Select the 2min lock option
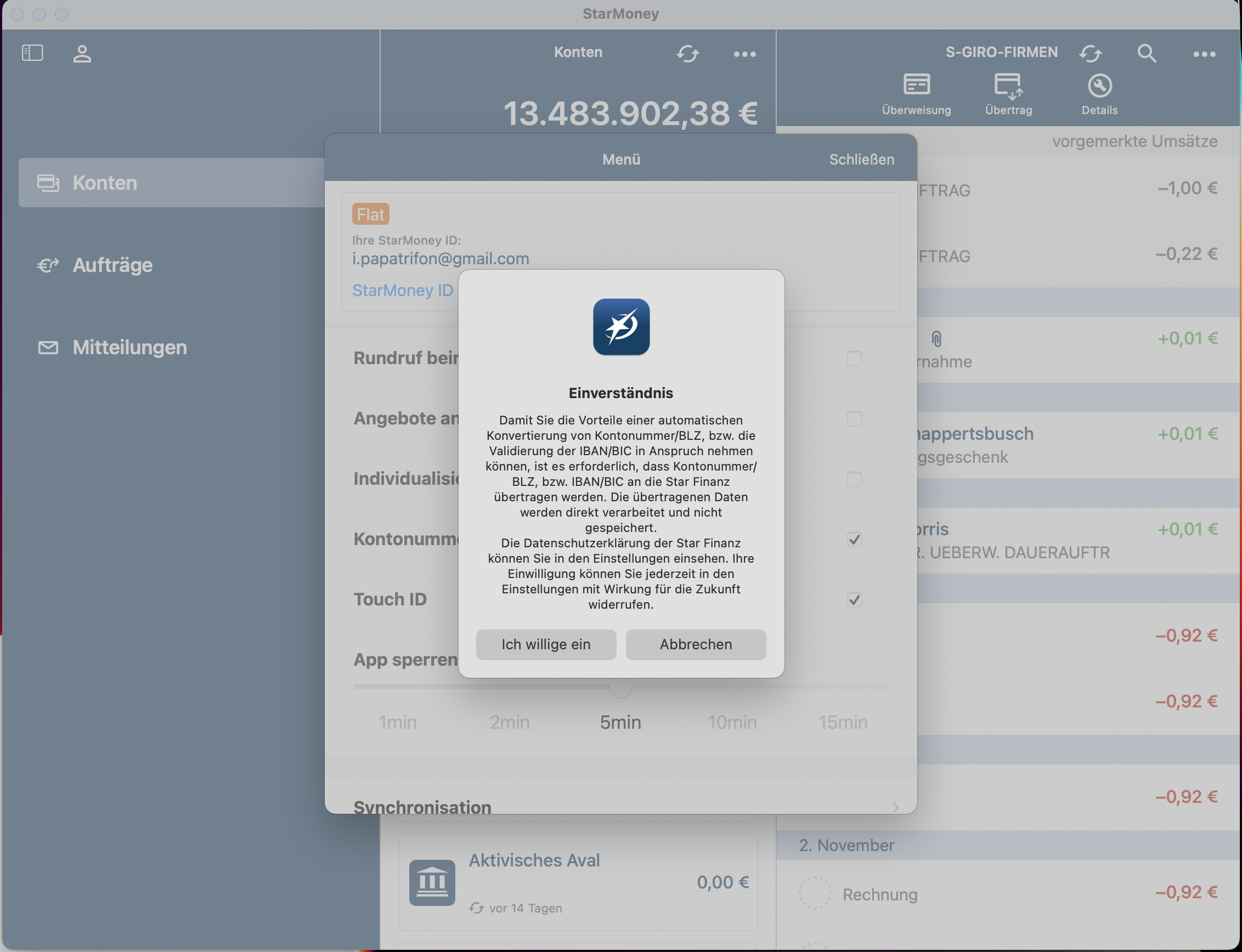 [510, 722]
